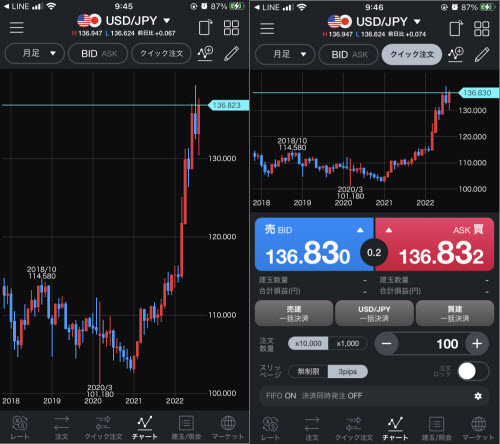Select 3pips slippage option
This screenshot has height=444, width=500.
pyautogui.click(x=348, y=371)
